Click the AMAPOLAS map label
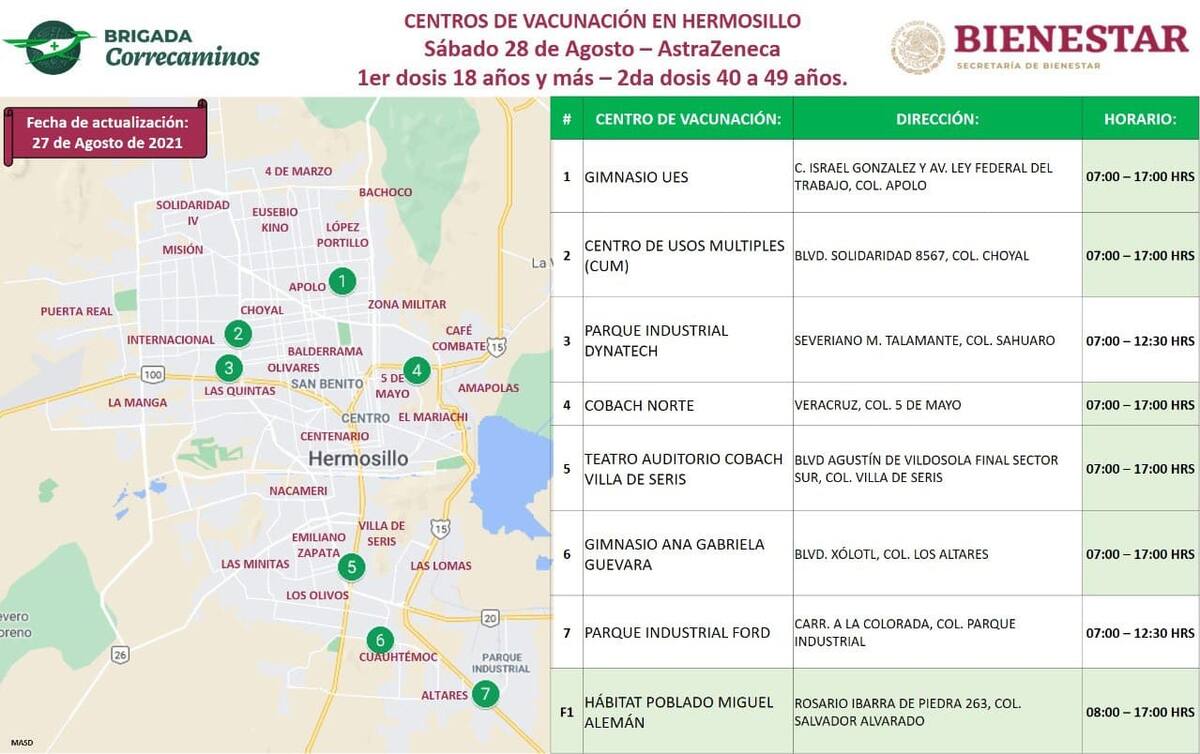The width and height of the screenshot is (1200, 754). [489, 387]
